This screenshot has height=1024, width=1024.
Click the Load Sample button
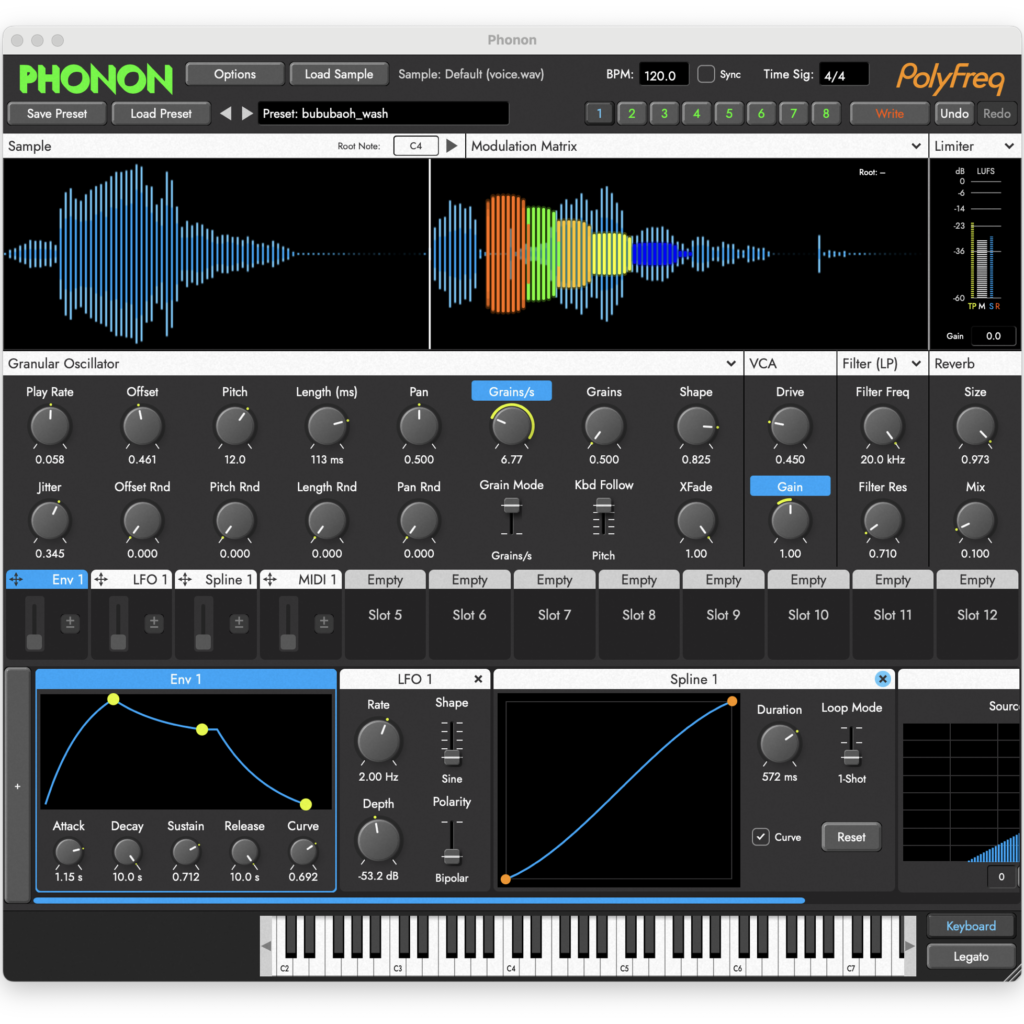click(x=338, y=74)
